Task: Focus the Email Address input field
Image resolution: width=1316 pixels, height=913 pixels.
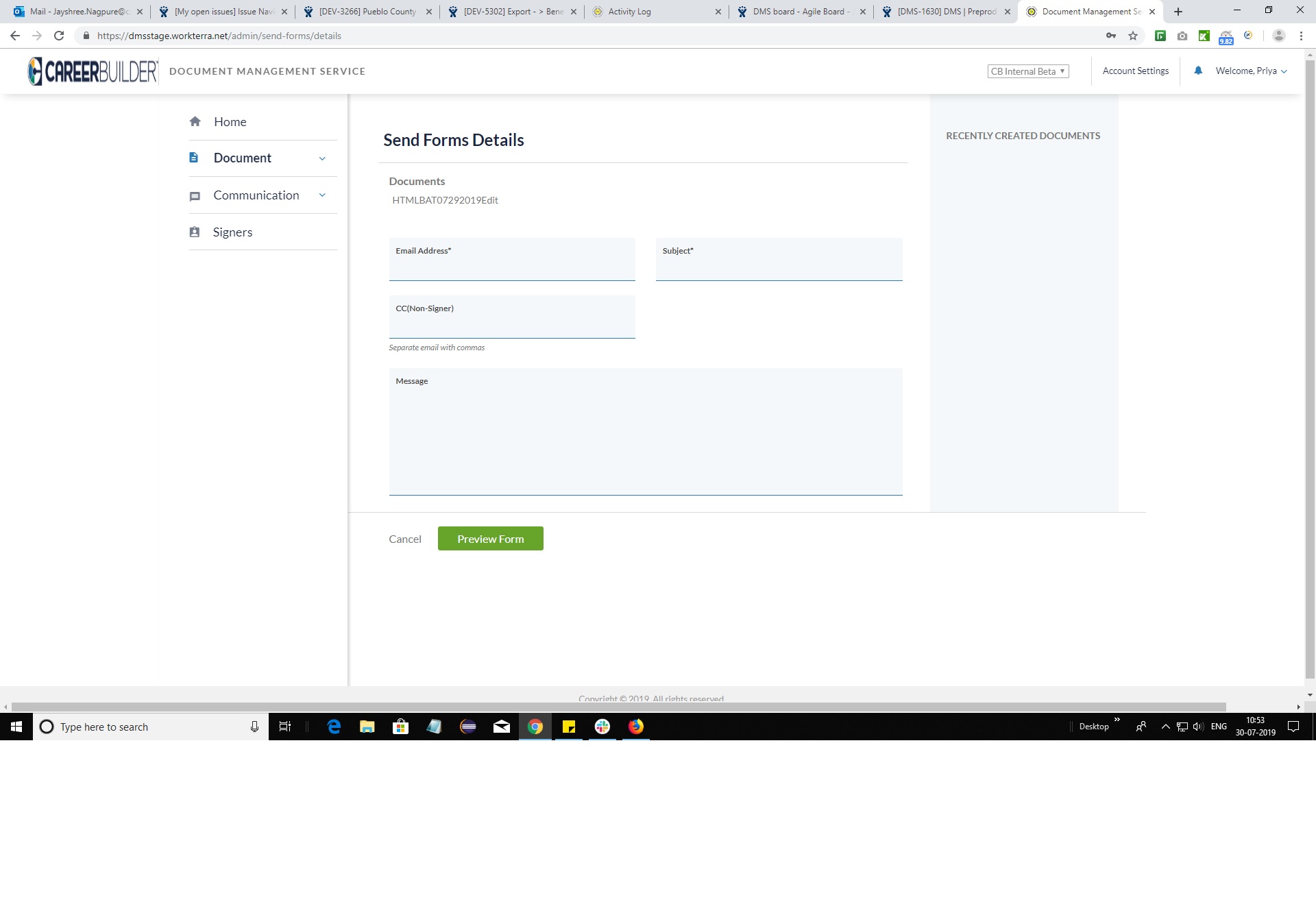Action: 511,267
